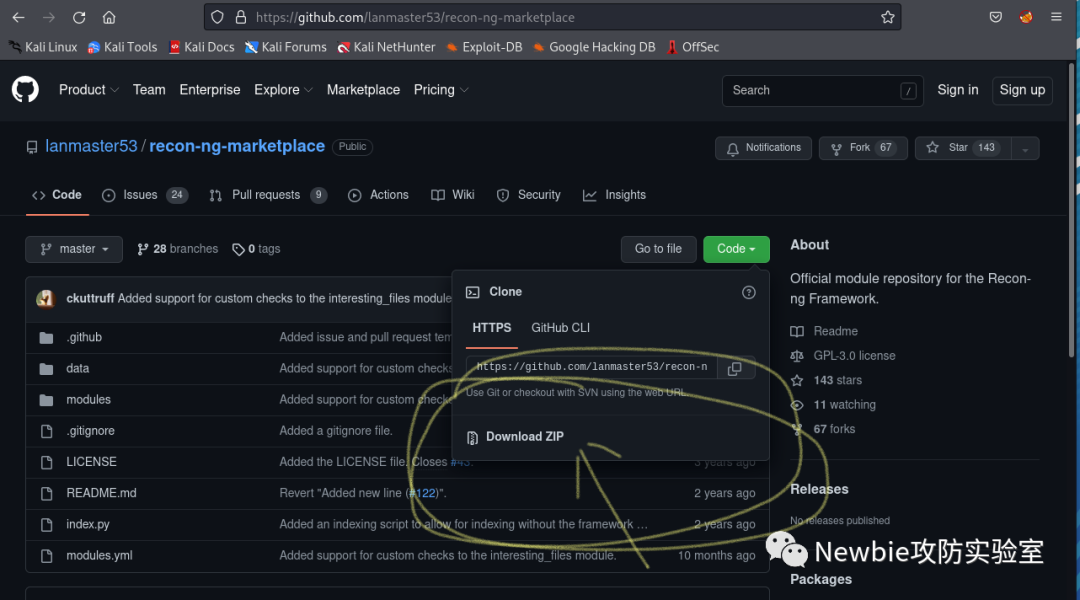The height and width of the screenshot is (600, 1080).
Task: Open the LICENSE file
Action: tap(91, 462)
